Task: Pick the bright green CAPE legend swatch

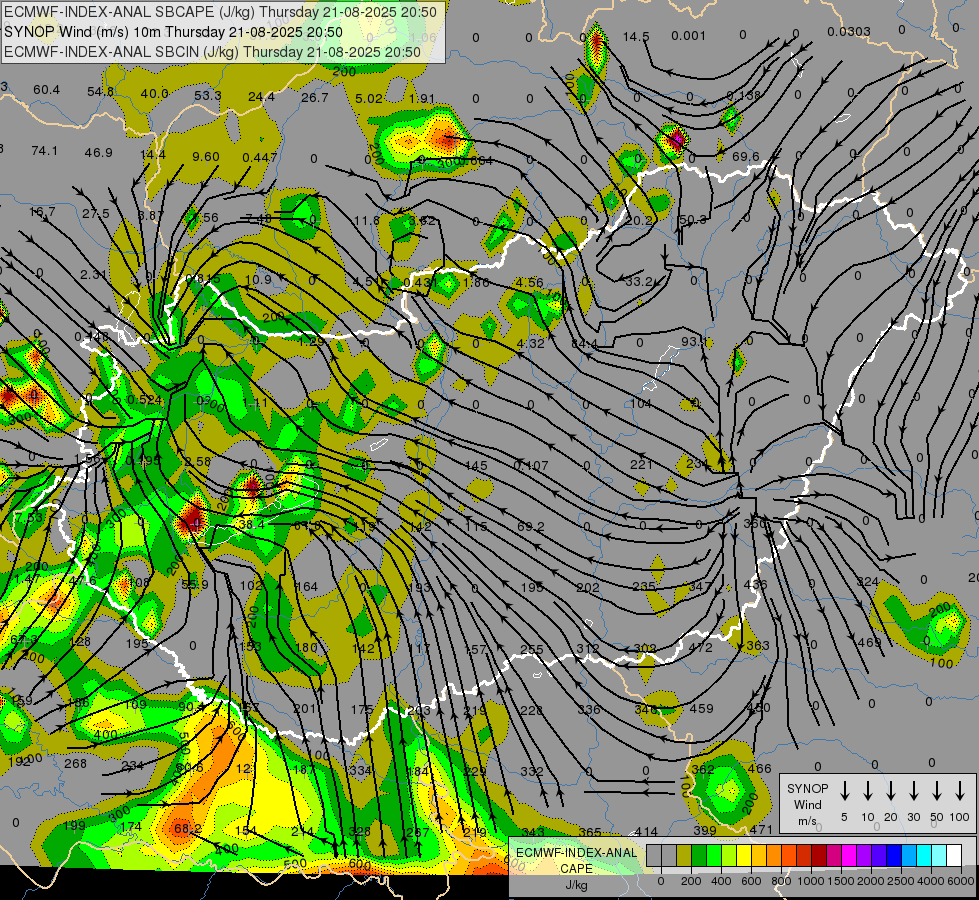Action: (x=714, y=855)
